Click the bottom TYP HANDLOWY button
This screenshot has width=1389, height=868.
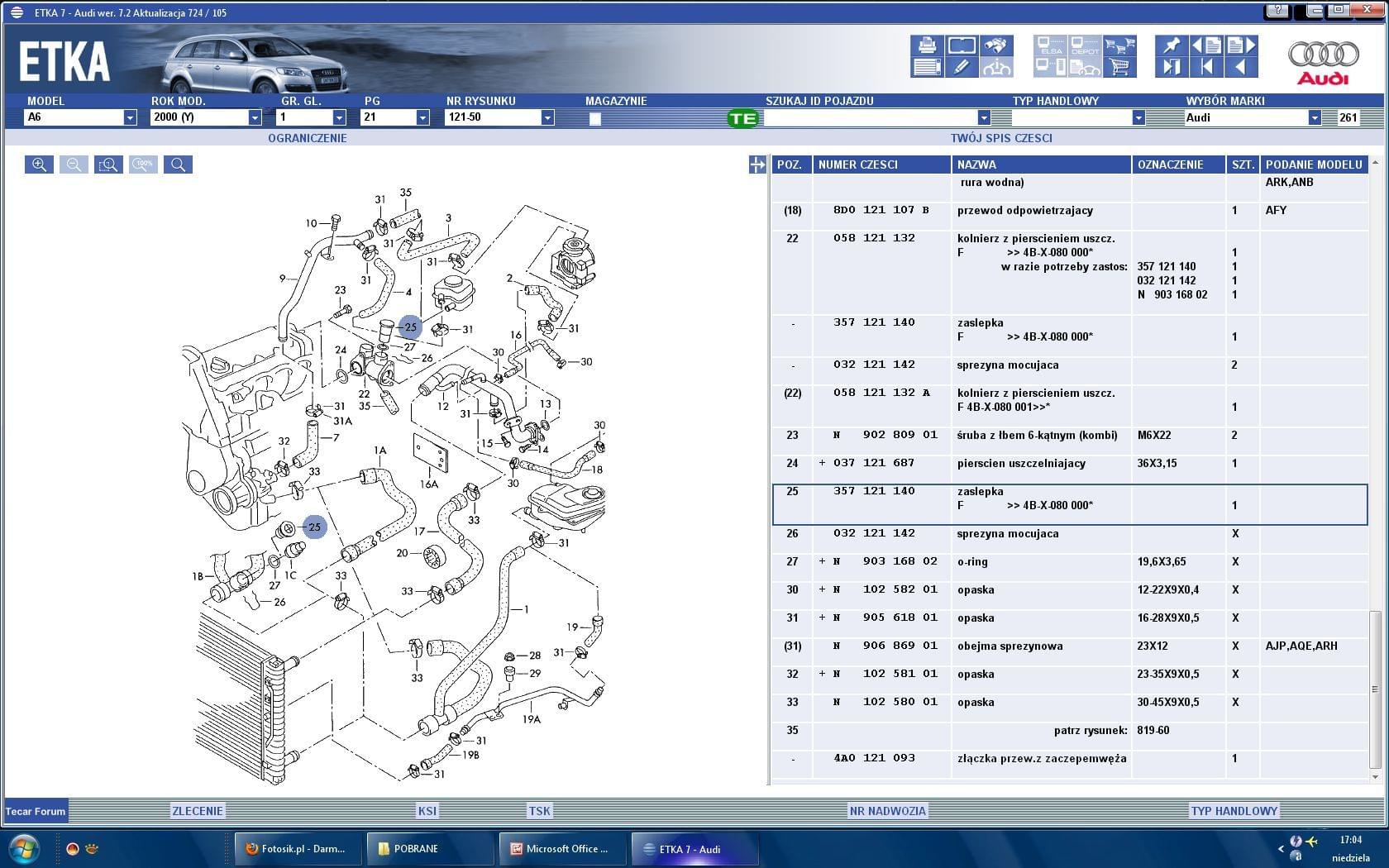1234,811
